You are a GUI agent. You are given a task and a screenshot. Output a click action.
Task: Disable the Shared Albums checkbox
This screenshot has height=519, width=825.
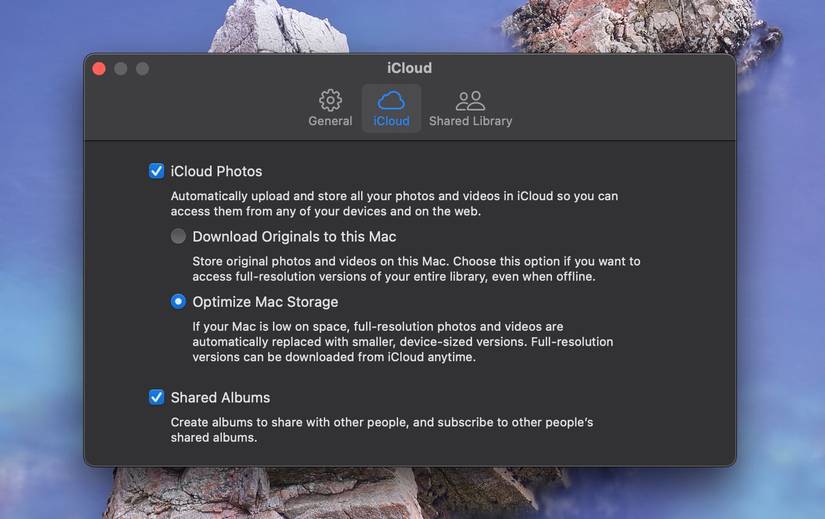tap(156, 397)
